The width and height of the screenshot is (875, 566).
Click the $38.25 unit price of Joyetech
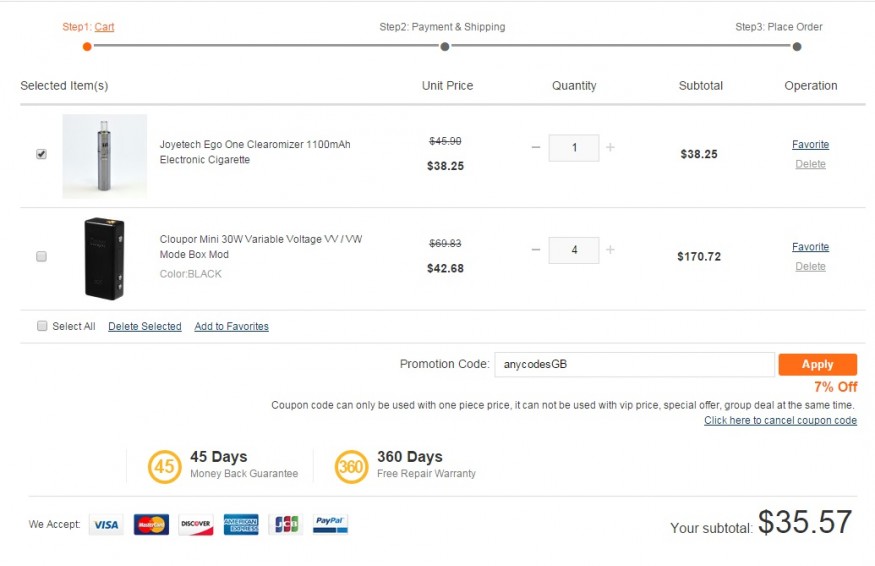445,166
